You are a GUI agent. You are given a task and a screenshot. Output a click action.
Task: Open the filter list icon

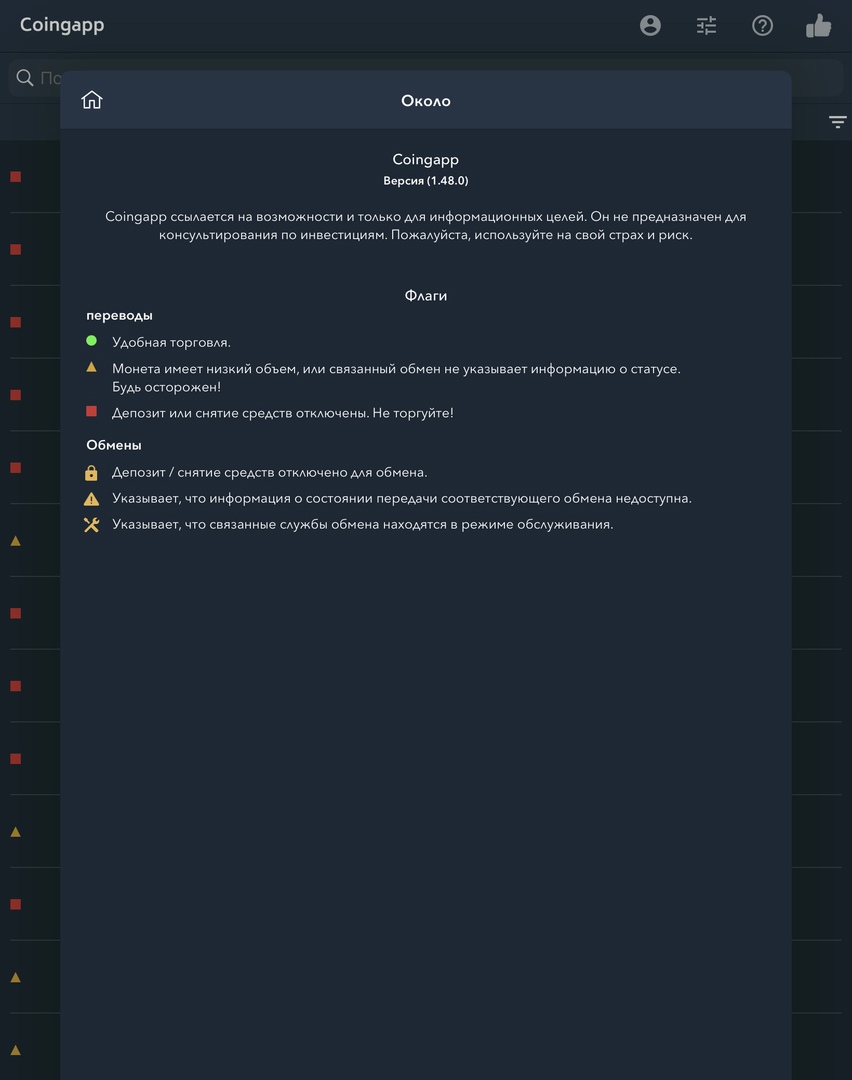click(x=838, y=122)
